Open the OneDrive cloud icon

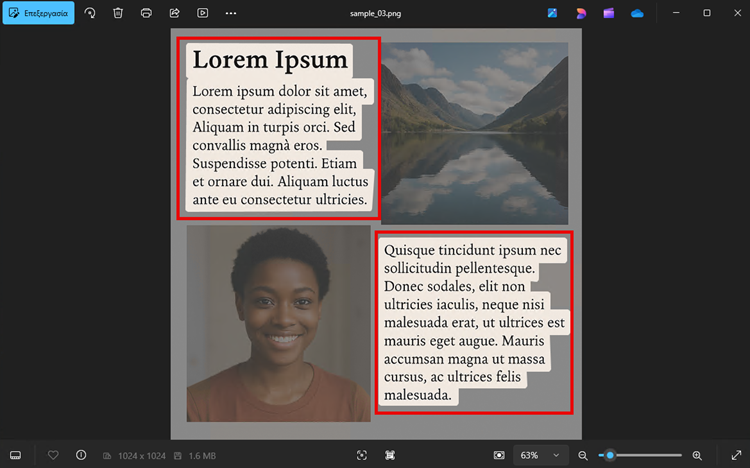637,13
